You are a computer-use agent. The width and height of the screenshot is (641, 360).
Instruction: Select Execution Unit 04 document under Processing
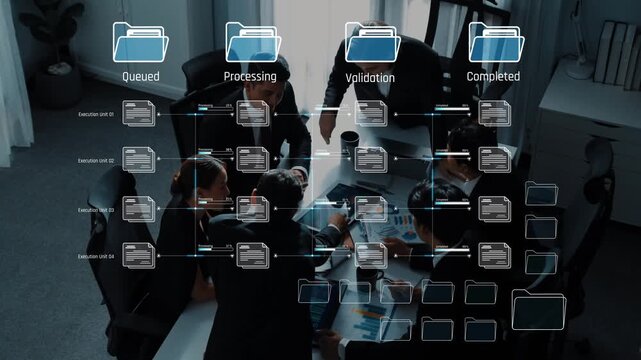253,256
